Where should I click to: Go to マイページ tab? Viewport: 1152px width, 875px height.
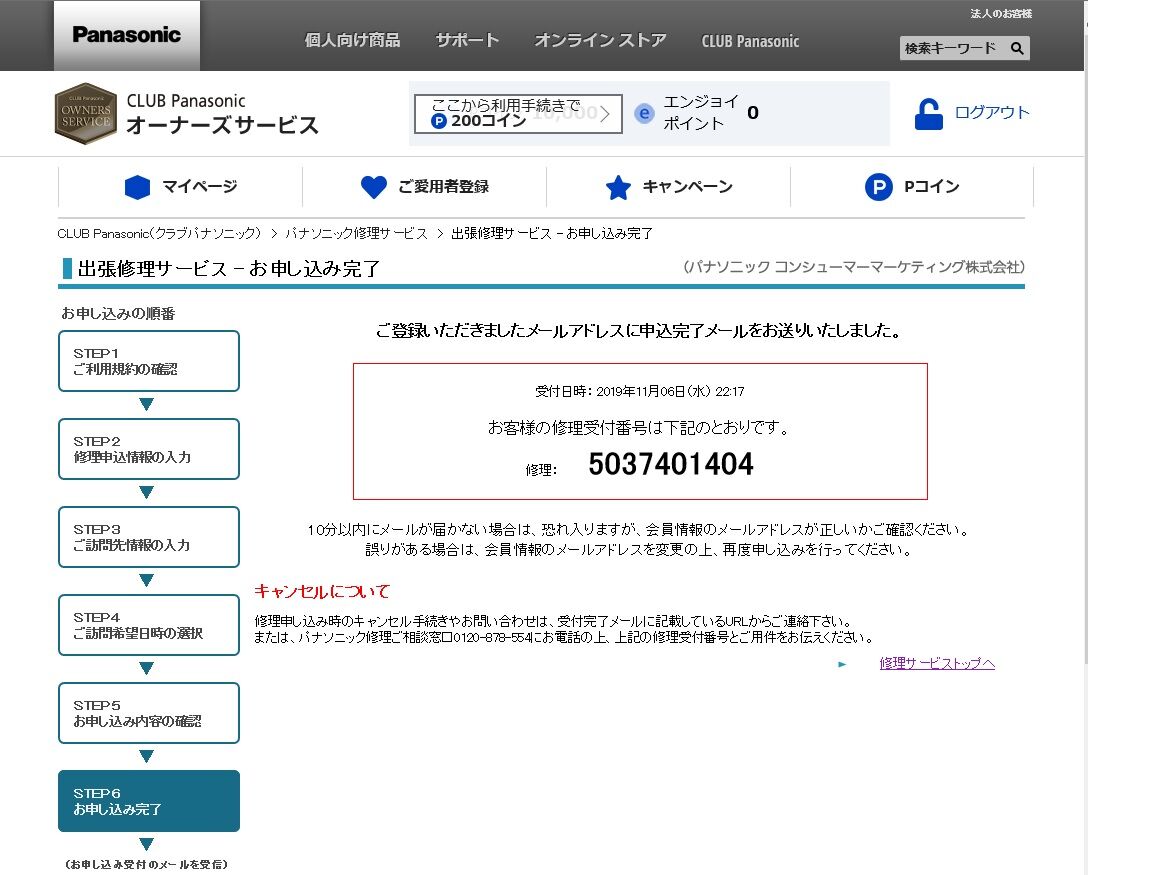[180, 187]
